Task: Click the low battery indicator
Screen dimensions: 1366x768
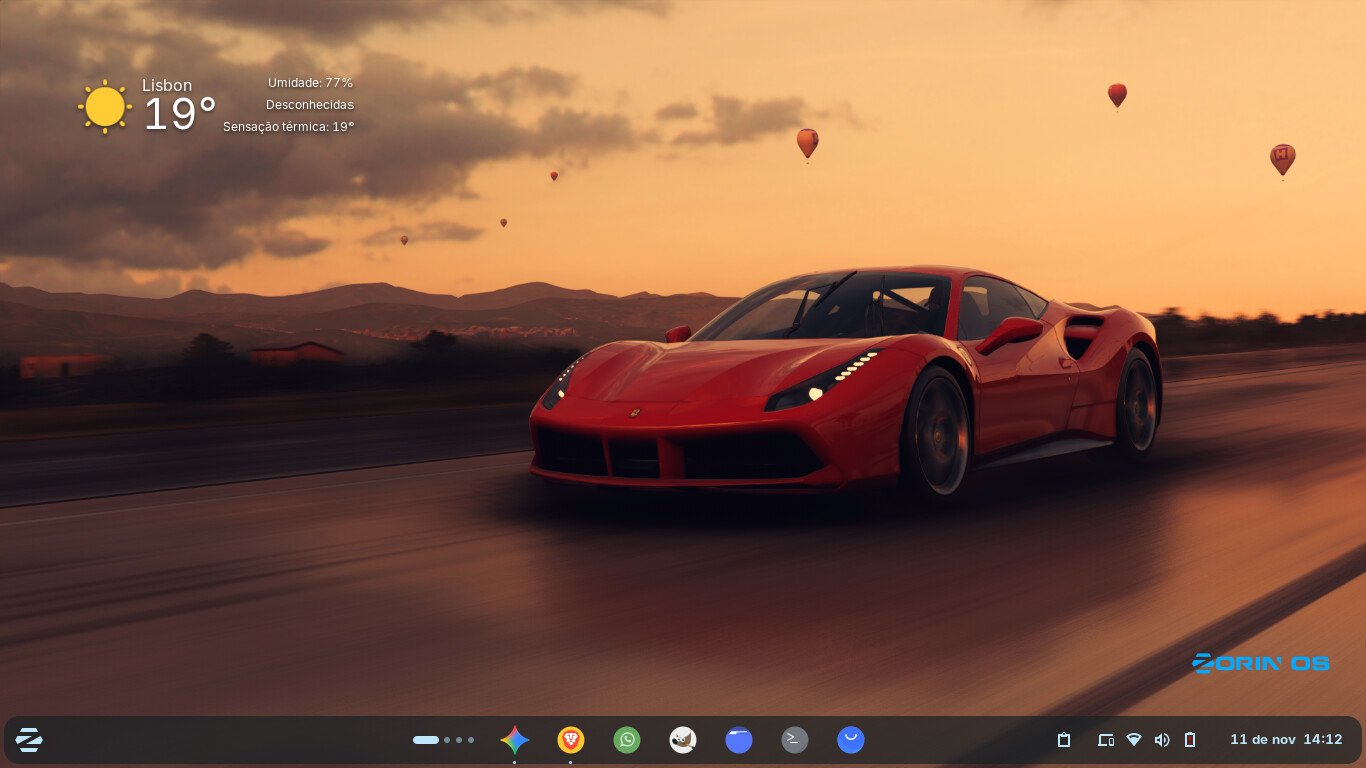Action: point(1190,740)
